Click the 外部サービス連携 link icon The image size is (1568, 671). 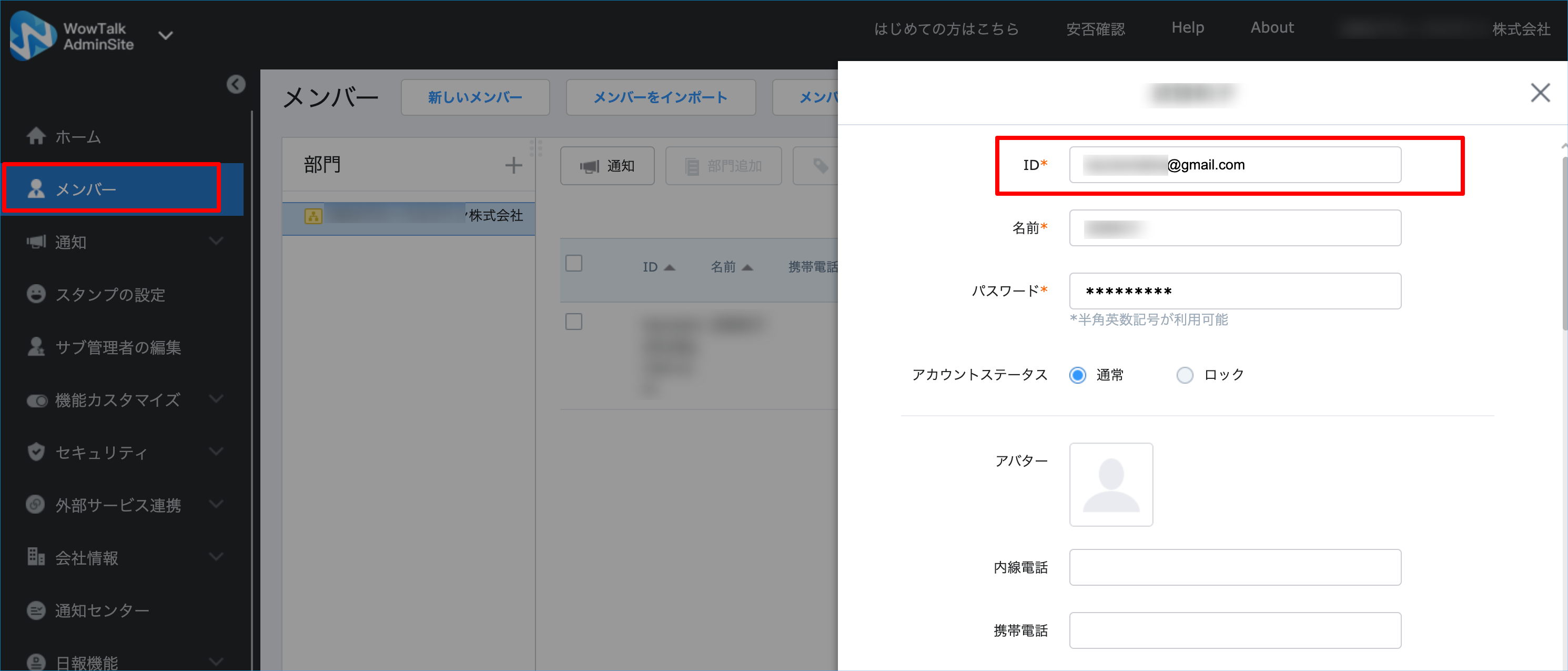[36, 504]
